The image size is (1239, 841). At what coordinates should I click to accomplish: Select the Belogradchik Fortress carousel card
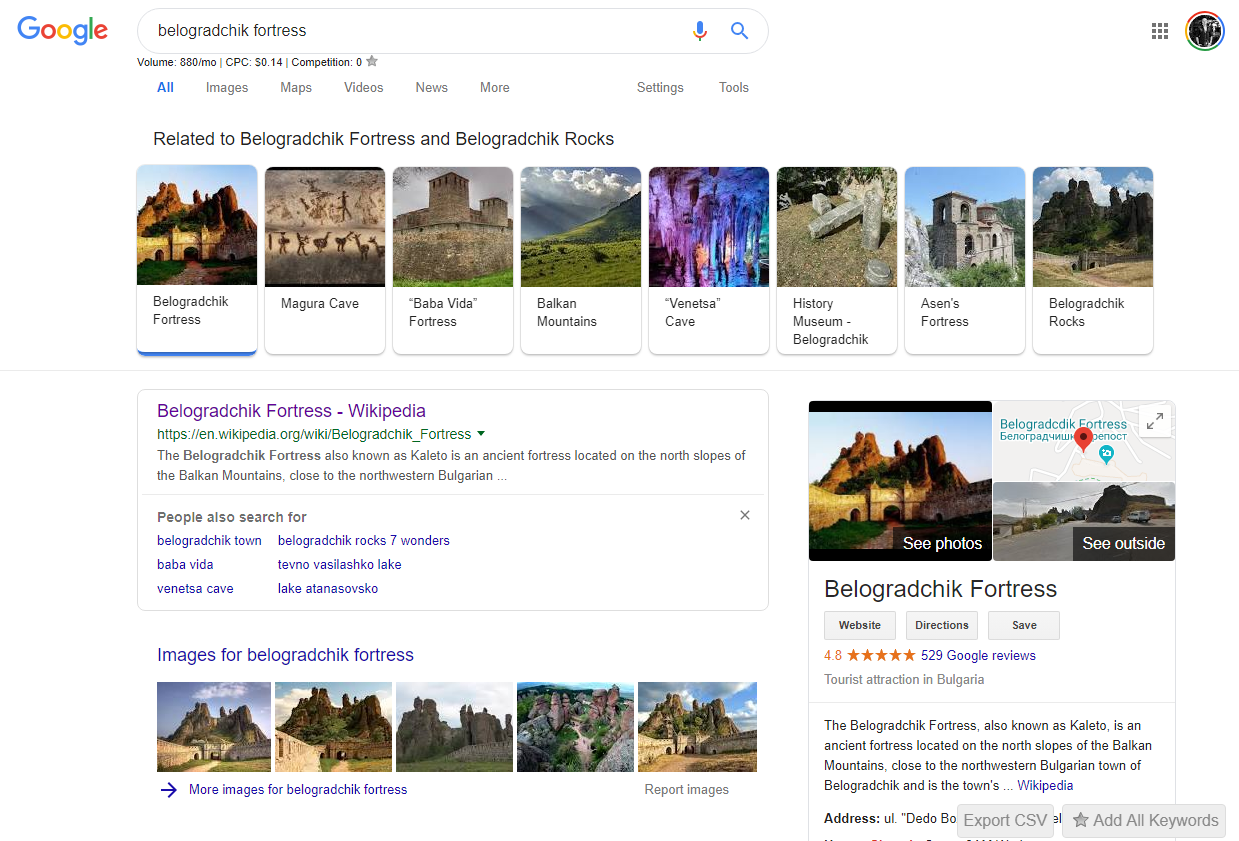click(x=197, y=260)
